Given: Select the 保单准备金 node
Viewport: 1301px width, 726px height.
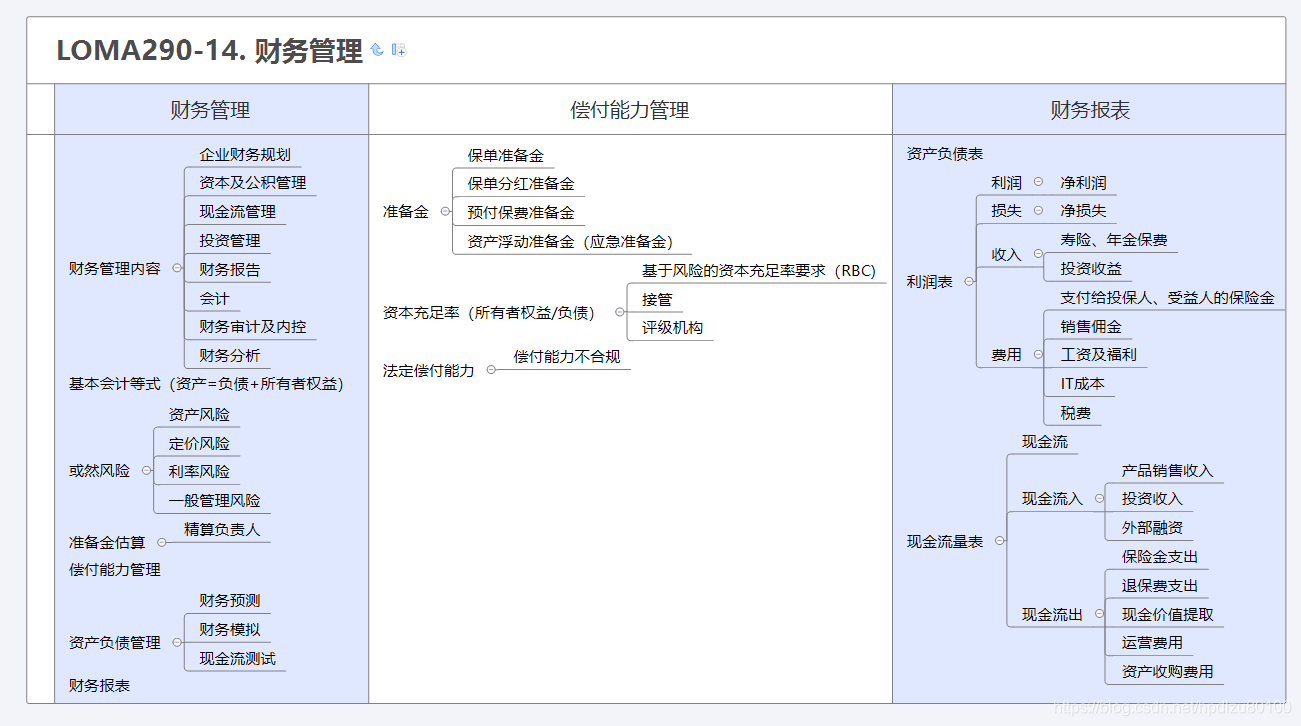Looking at the screenshot, I should [506, 156].
